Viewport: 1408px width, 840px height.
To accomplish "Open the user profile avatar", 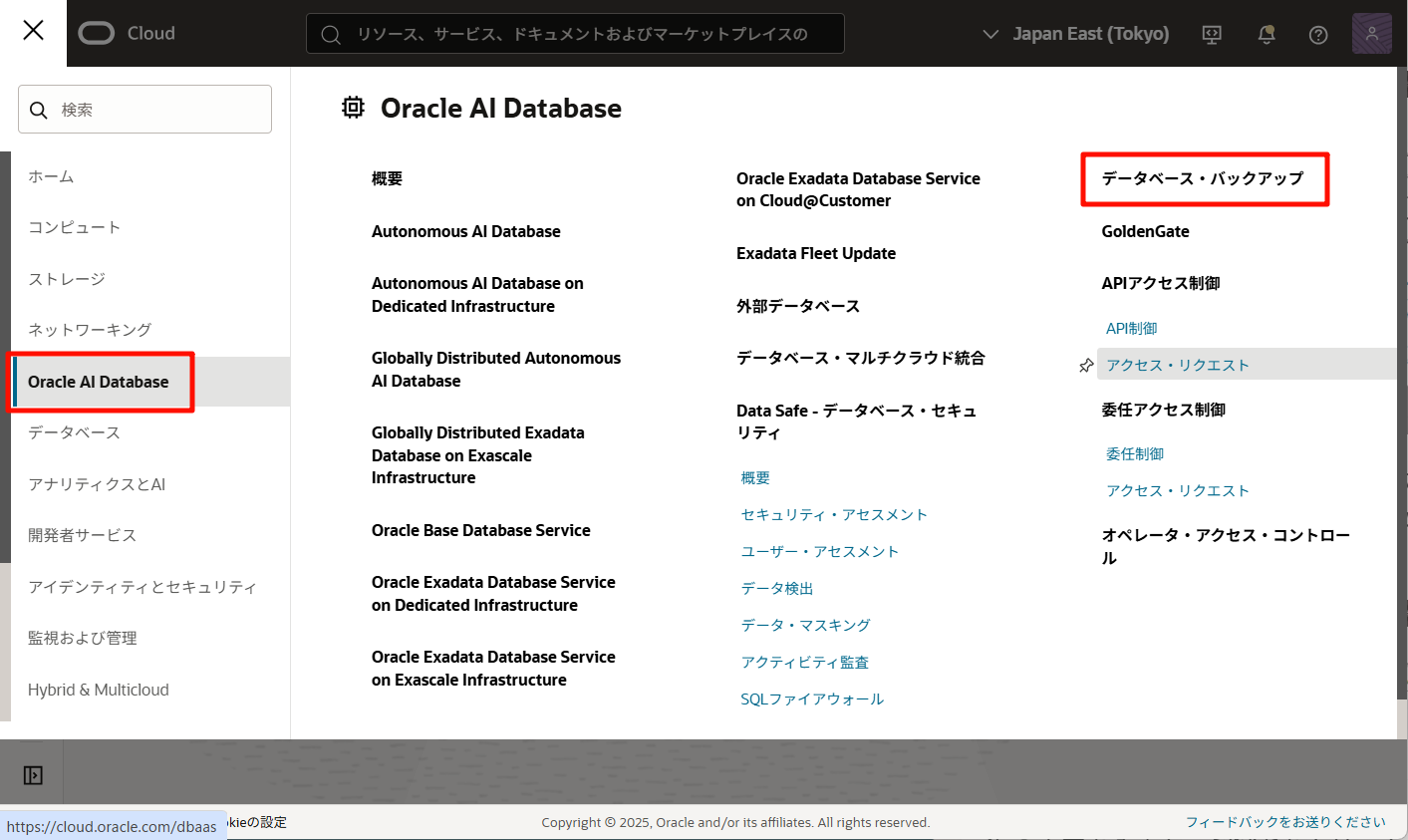I will 1371,33.
